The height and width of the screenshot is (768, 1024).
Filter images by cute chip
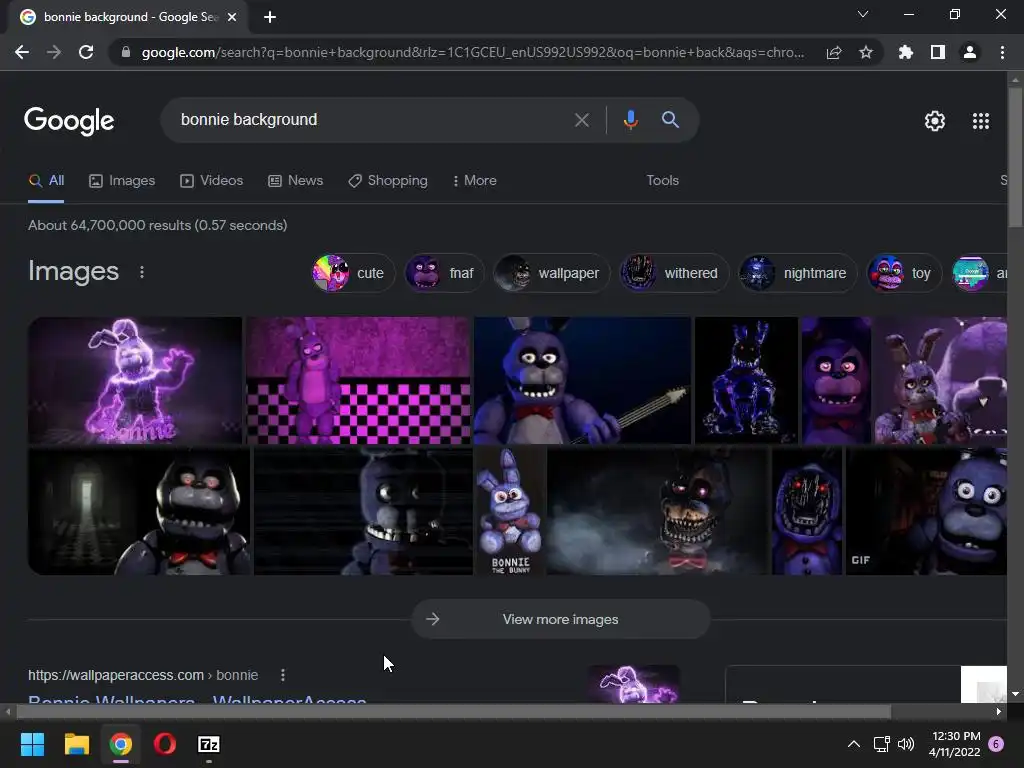point(352,273)
